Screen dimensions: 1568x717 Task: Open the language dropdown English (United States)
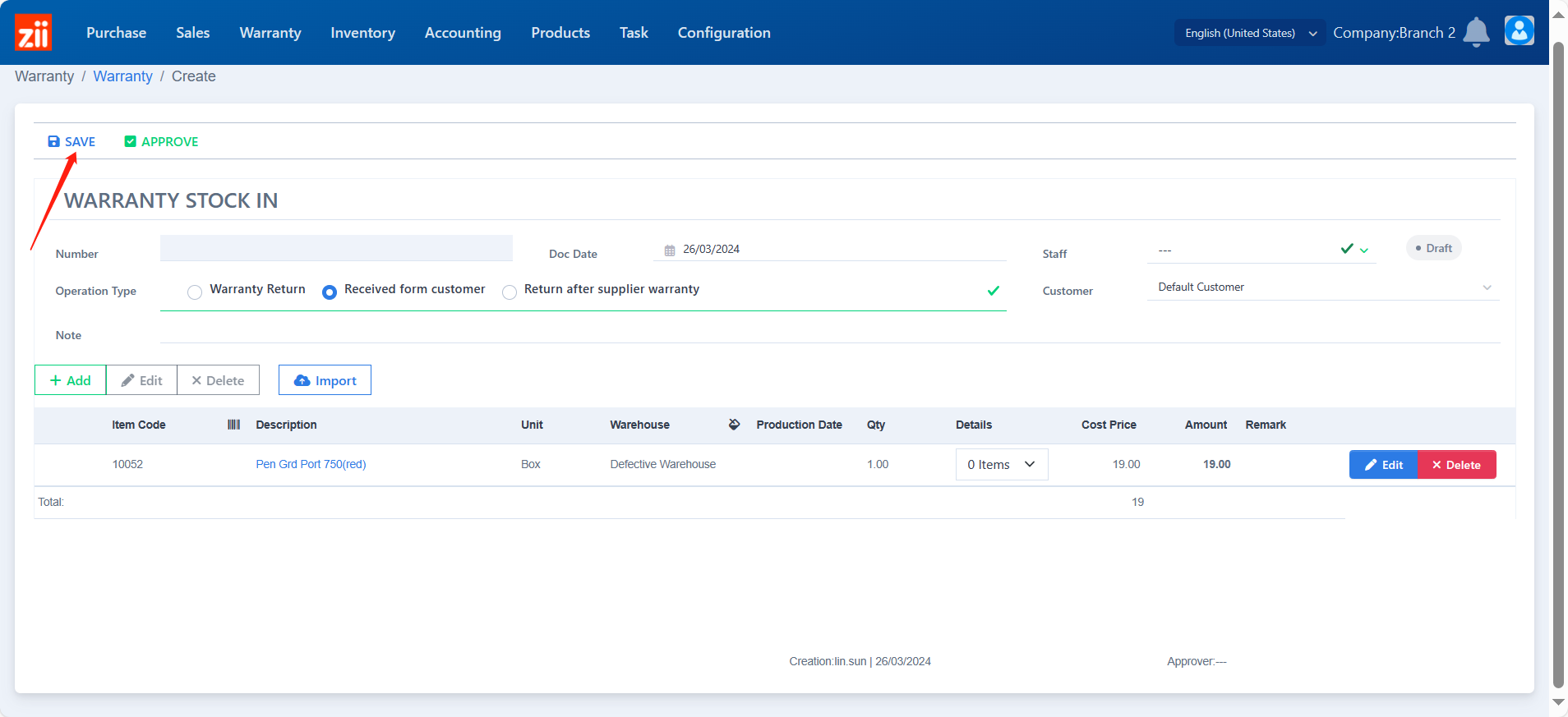[x=1250, y=33]
